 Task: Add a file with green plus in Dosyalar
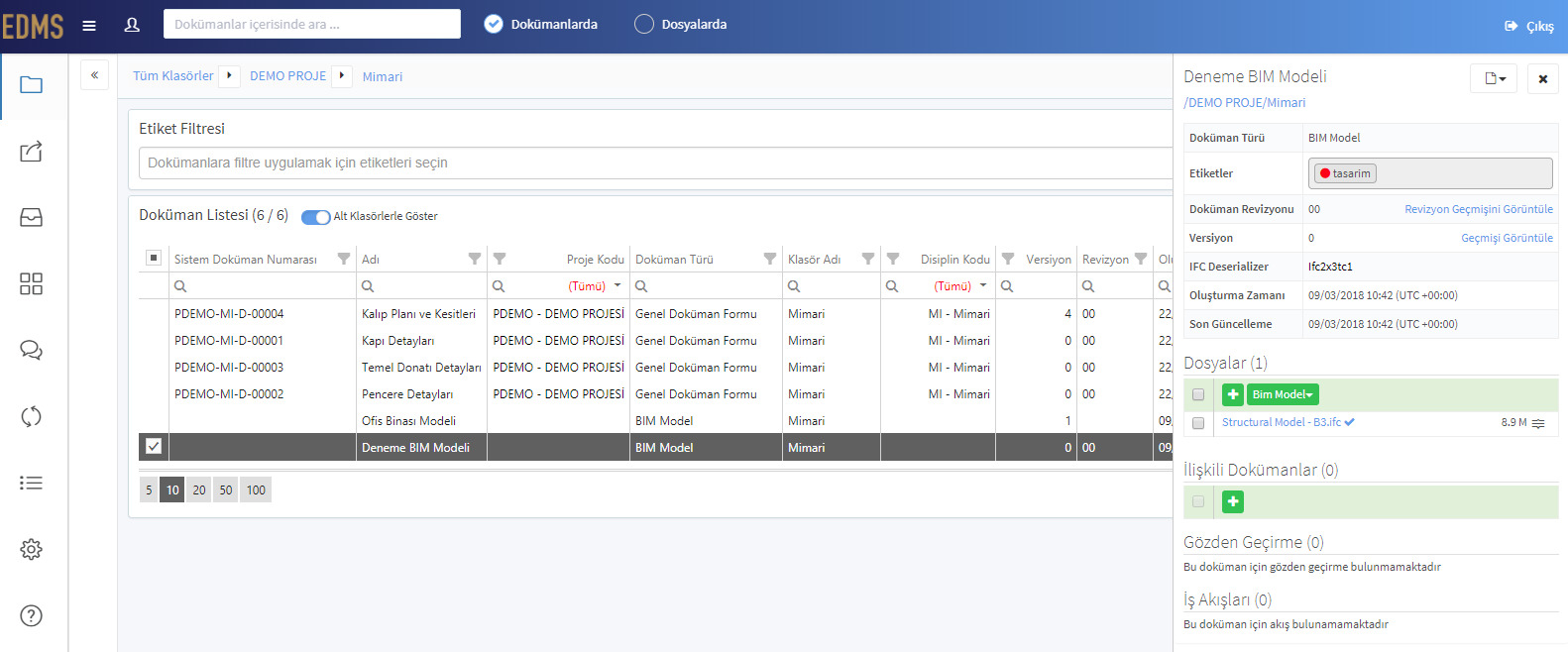click(x=1233, y=394)
